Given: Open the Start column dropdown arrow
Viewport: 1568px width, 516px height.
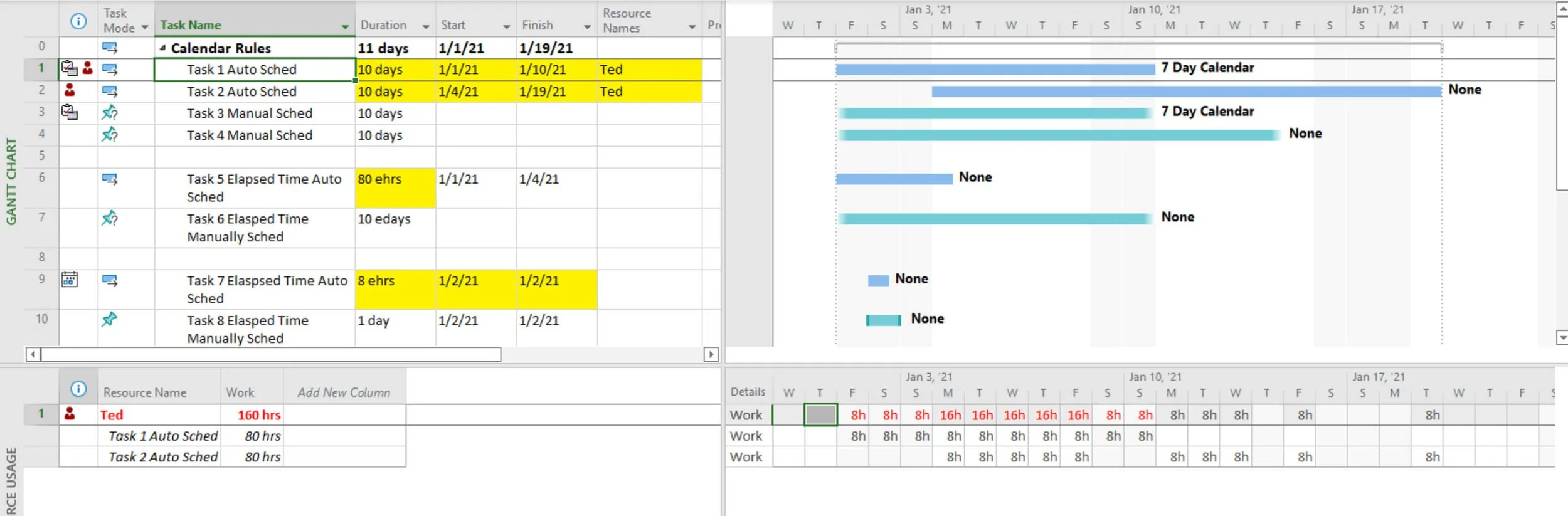Looking at the screenshot, I should tap(506, 27).
